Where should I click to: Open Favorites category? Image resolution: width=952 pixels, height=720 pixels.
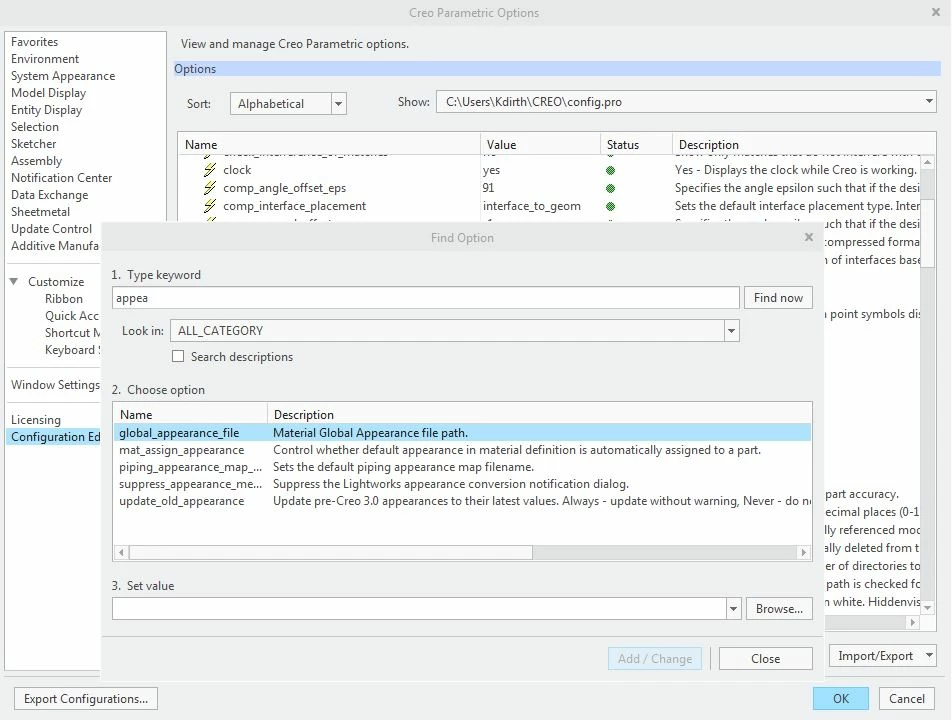click(35, 42)
